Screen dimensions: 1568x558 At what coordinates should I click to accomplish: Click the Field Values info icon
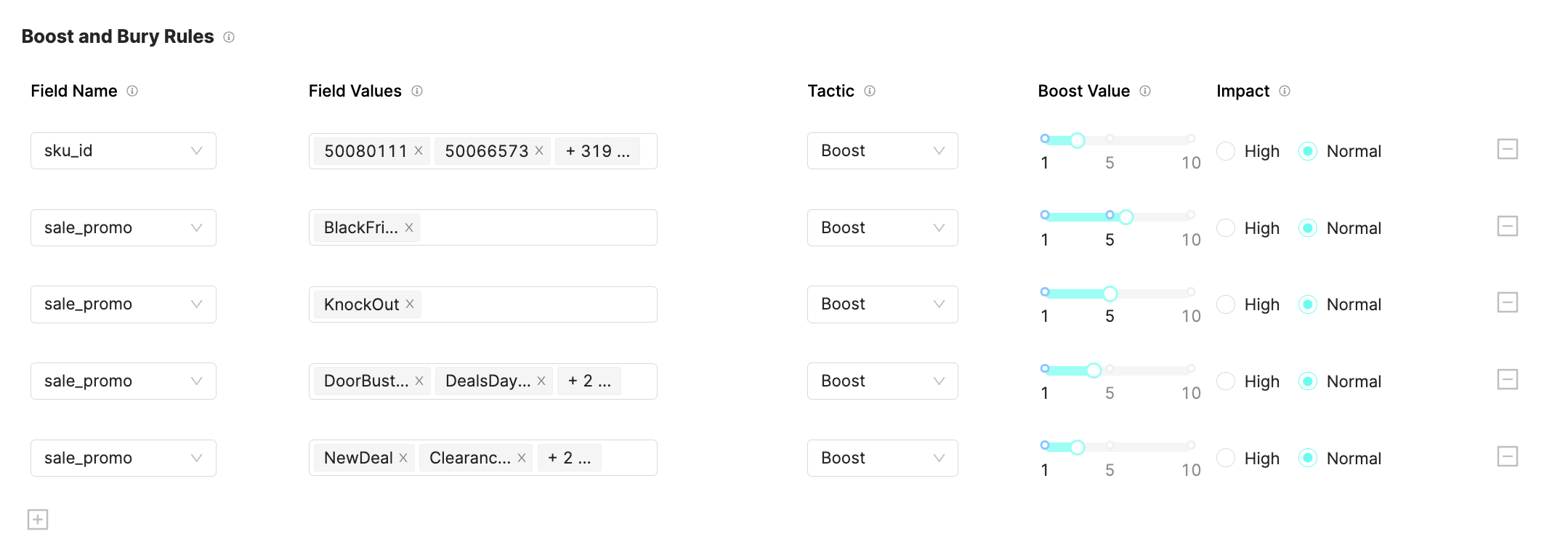417,91
